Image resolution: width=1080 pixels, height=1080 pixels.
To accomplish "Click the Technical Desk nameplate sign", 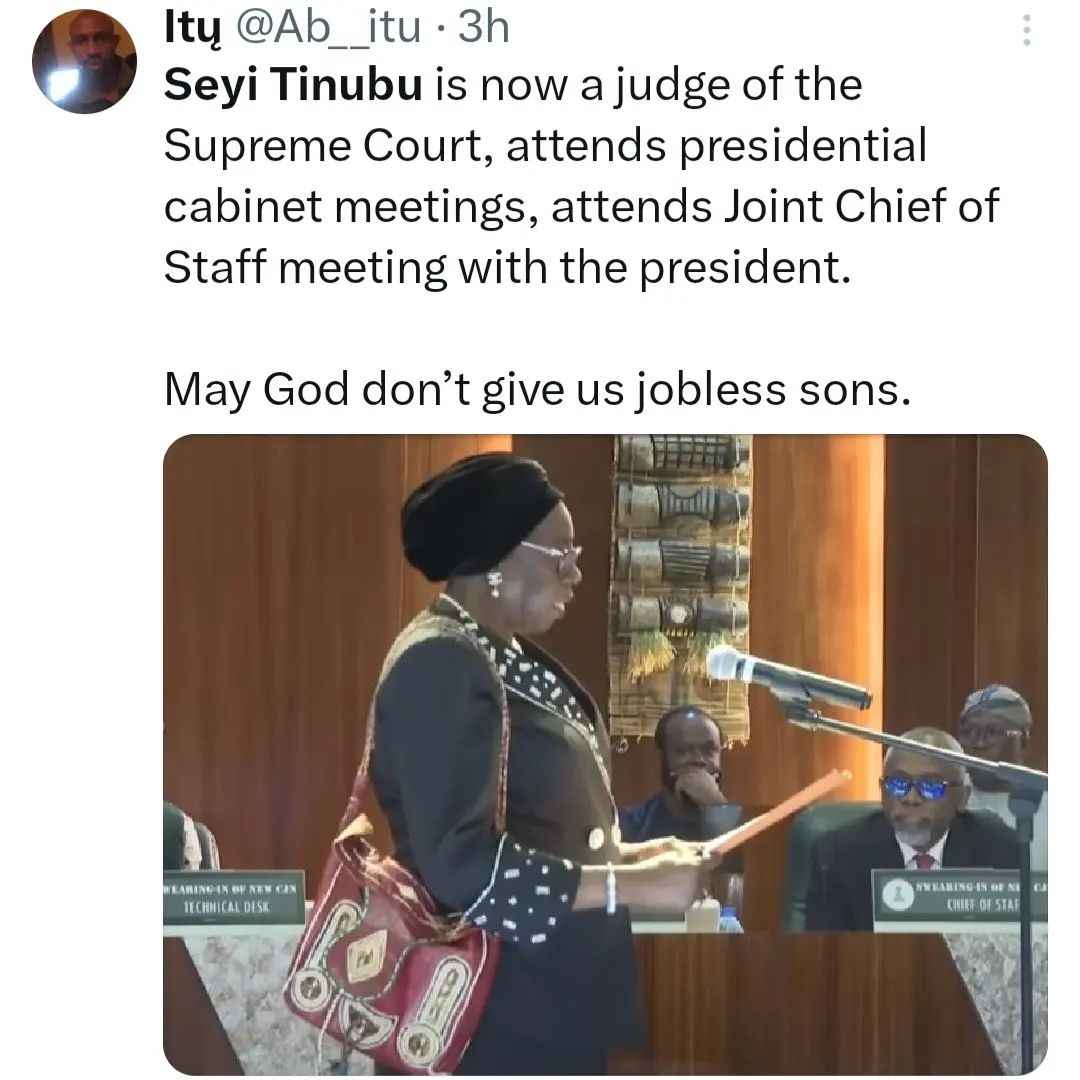I will (233, 897).
